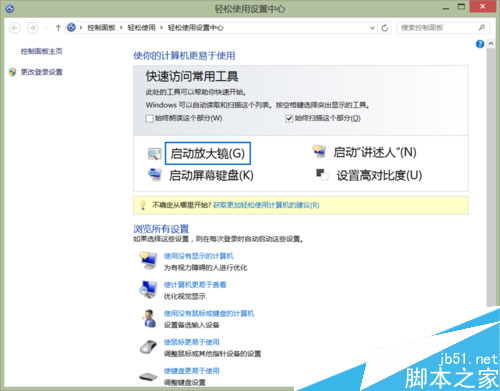The width and height of the screenshot is (500, 391).
Task: Open 控制面板主页 link
Action: point(42,51)
